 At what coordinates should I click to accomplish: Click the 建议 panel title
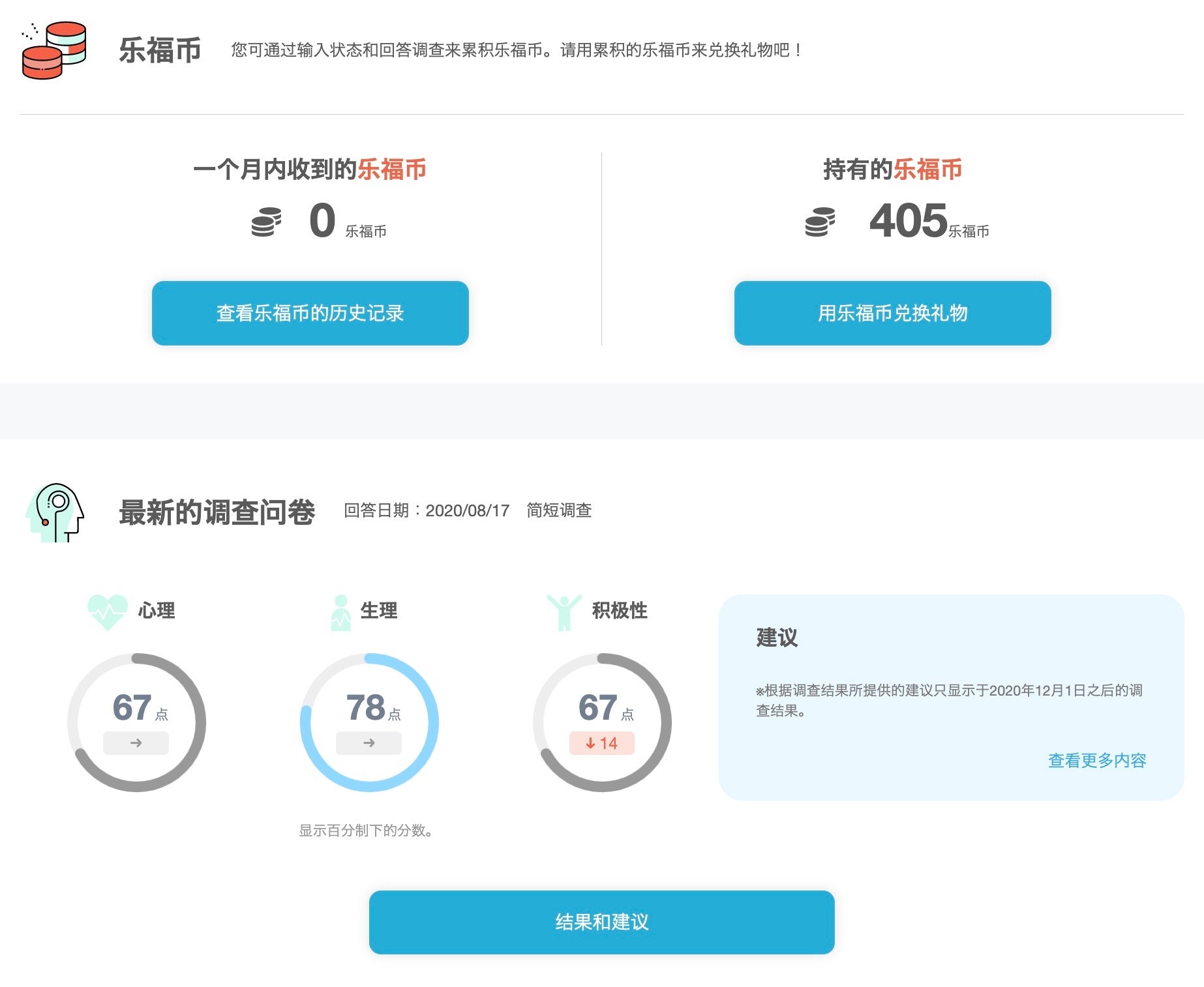click(777, 637)
